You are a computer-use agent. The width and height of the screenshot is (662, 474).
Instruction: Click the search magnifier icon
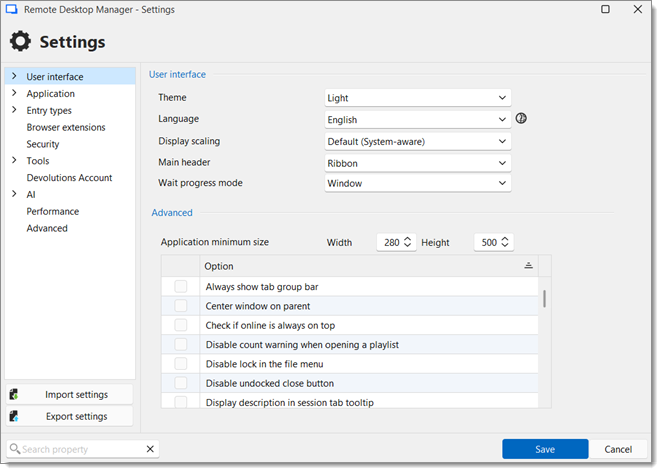[14, 449]
